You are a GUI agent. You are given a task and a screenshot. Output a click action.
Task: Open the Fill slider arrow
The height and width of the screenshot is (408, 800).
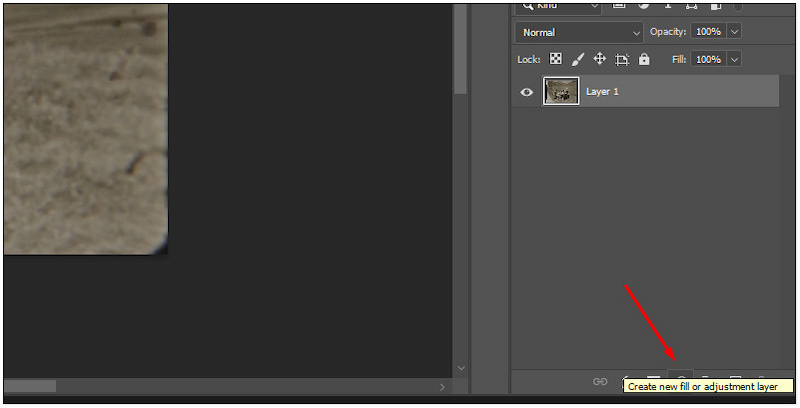coord(734,59)
